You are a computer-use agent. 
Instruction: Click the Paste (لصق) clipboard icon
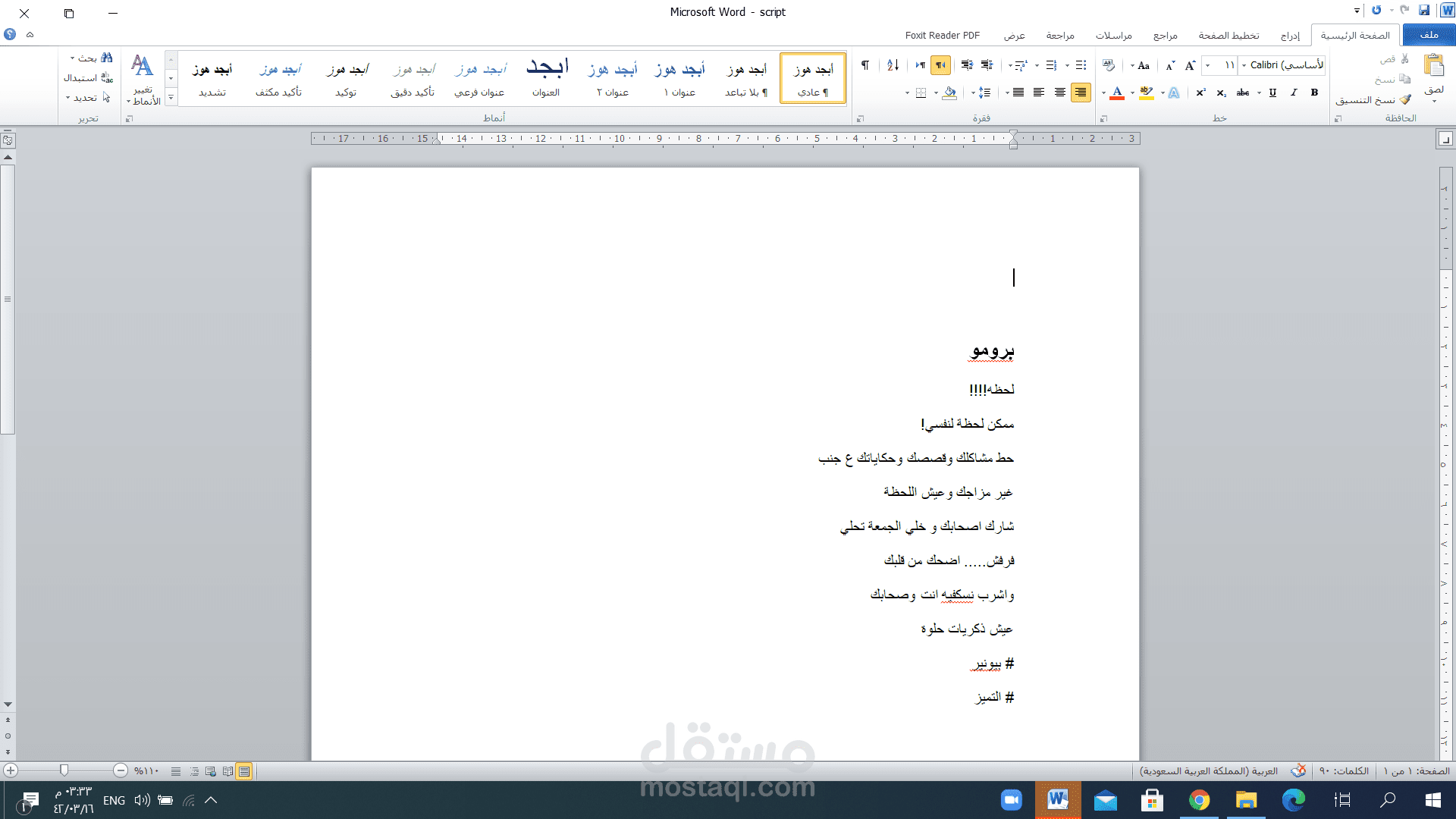click(x=1433, y=67)
